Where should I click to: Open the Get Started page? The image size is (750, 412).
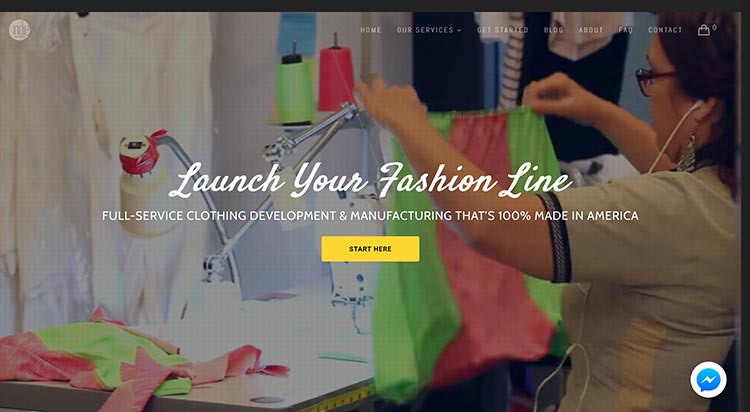(x=502, y=30)
